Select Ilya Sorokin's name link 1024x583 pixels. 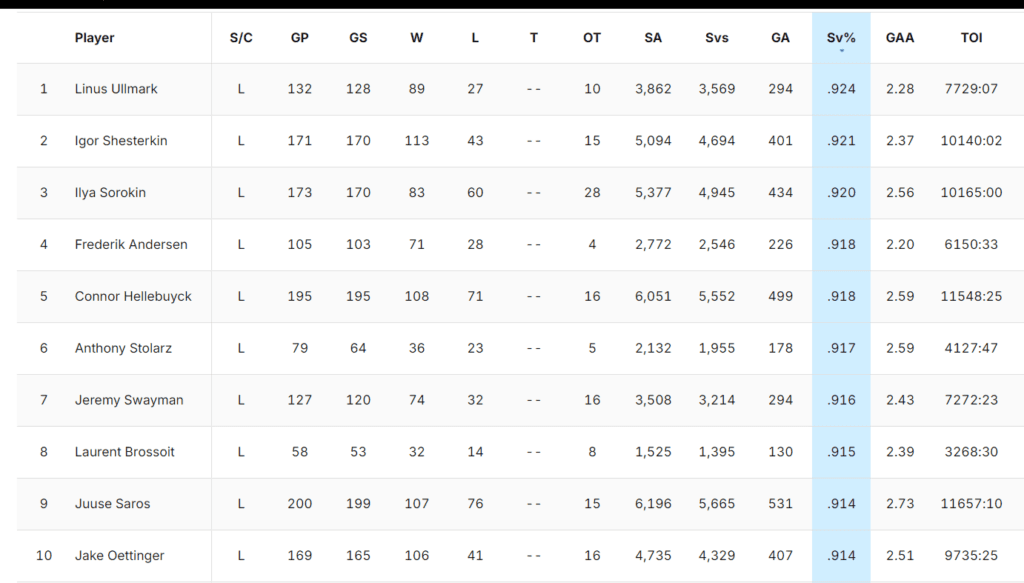coord(110,193)
